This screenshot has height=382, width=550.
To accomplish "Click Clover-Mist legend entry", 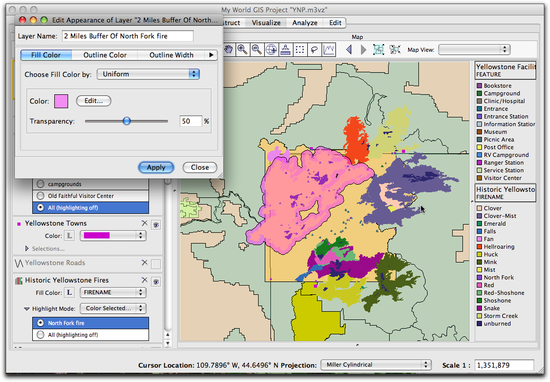I will coord(496,216).
